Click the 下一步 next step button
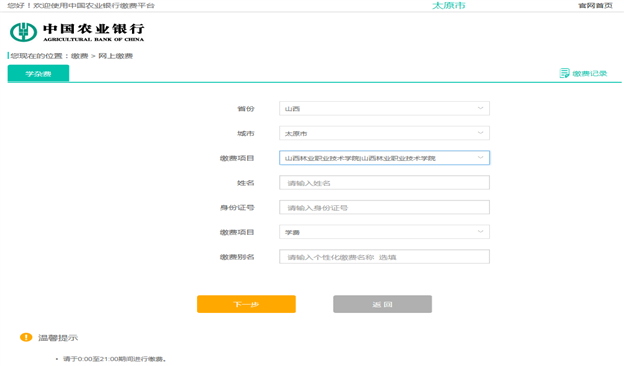 pos(246,304)
